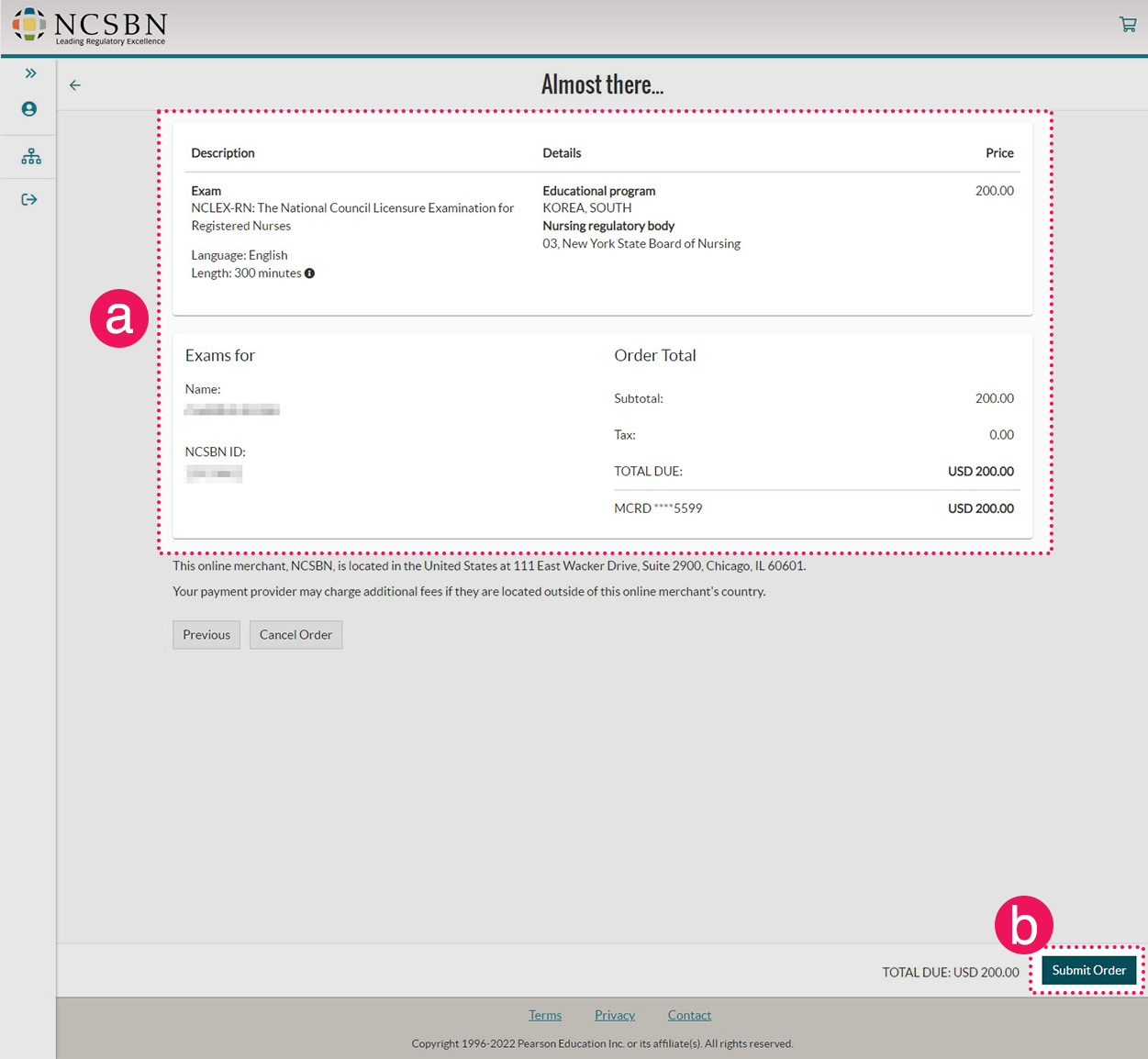Screen dimensions: 1148x1059
Task: Open the user profile icon in sidebar
Action: 29,109
